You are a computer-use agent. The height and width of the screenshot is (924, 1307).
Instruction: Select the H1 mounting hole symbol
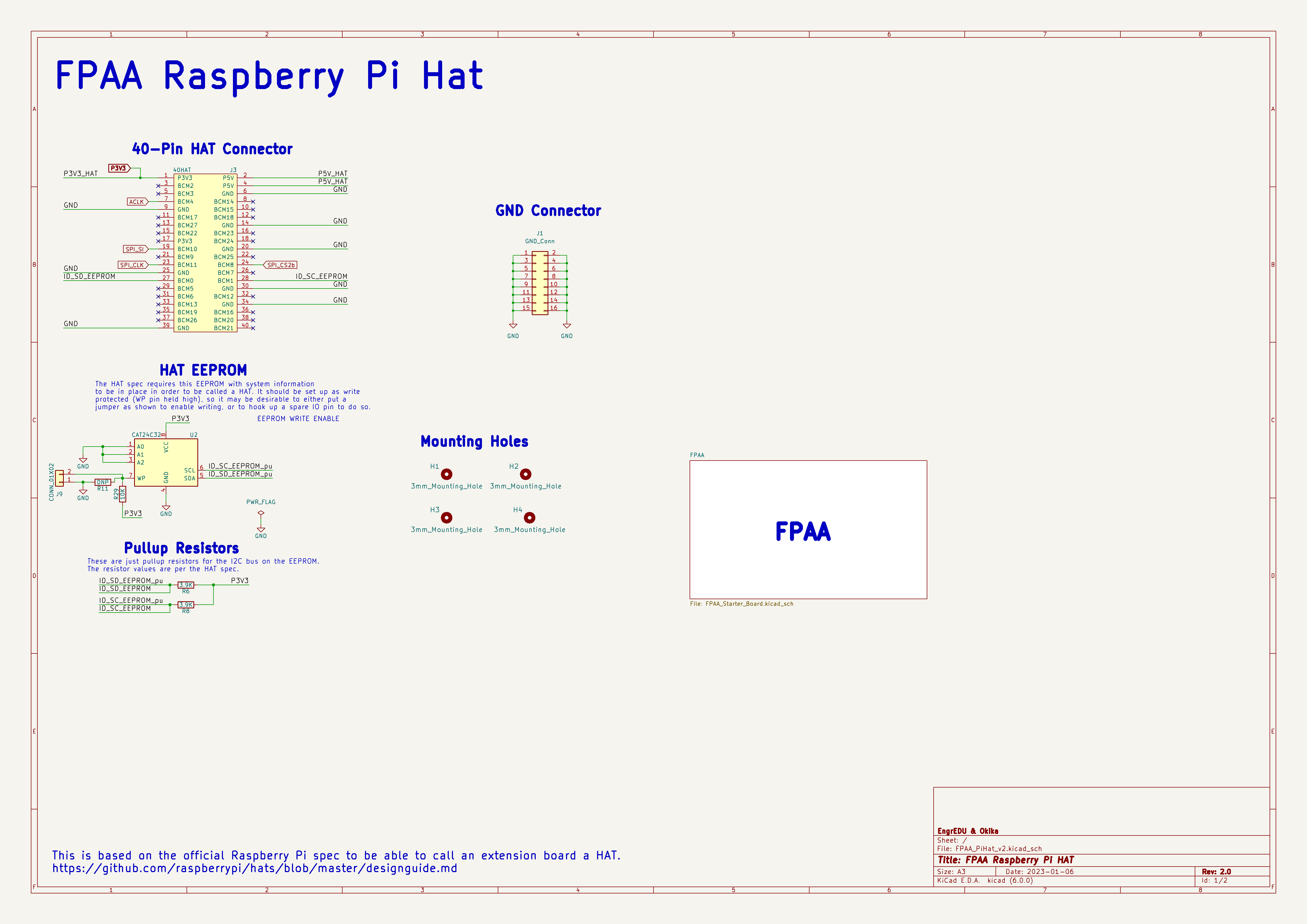446,474
